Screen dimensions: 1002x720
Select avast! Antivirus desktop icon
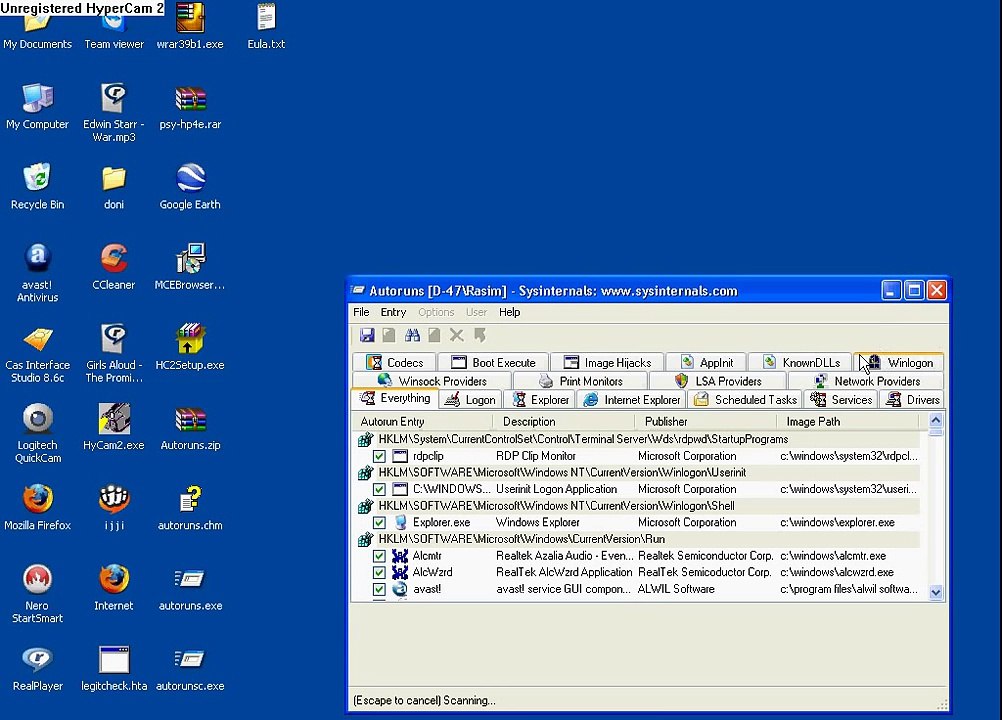click(37, 273)
